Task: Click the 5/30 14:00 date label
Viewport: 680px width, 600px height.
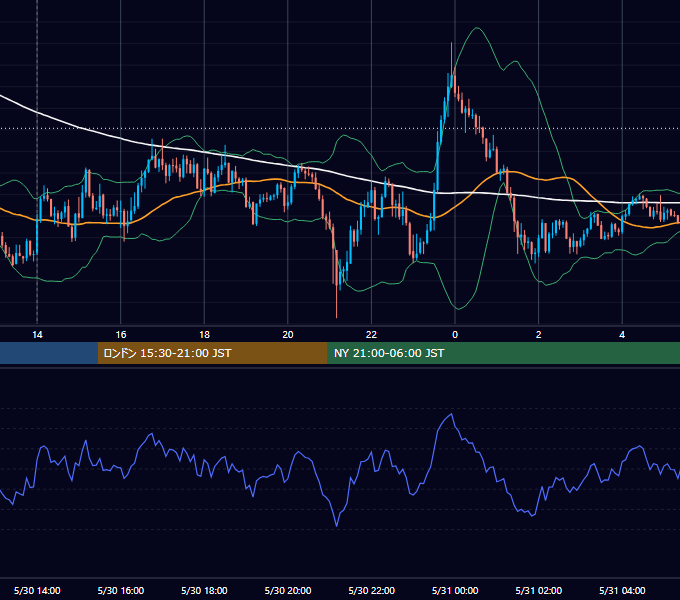Action: (x=37, y=590)
